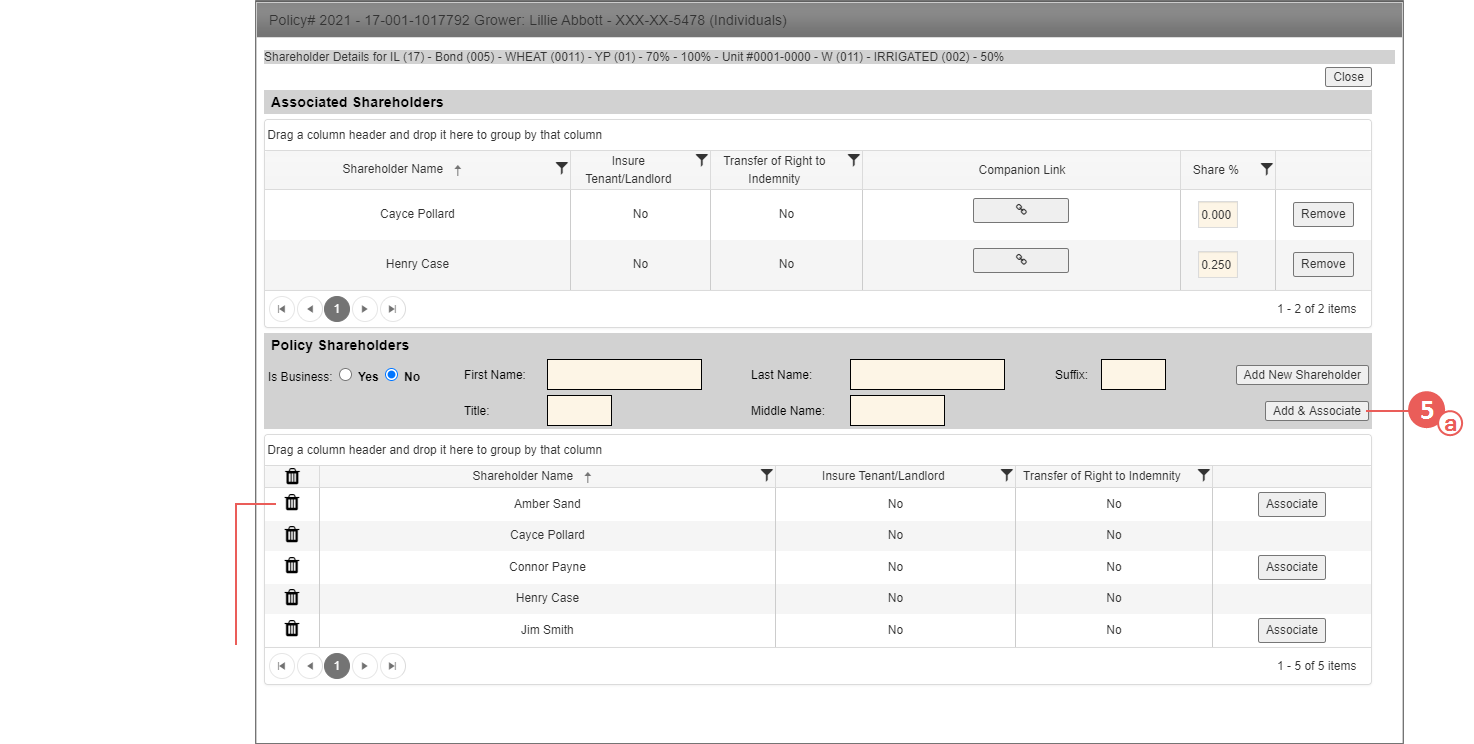Click '1 - 2 of 2 items' text
This screenshot has height=744, width=1474.
coord(1316,309)
